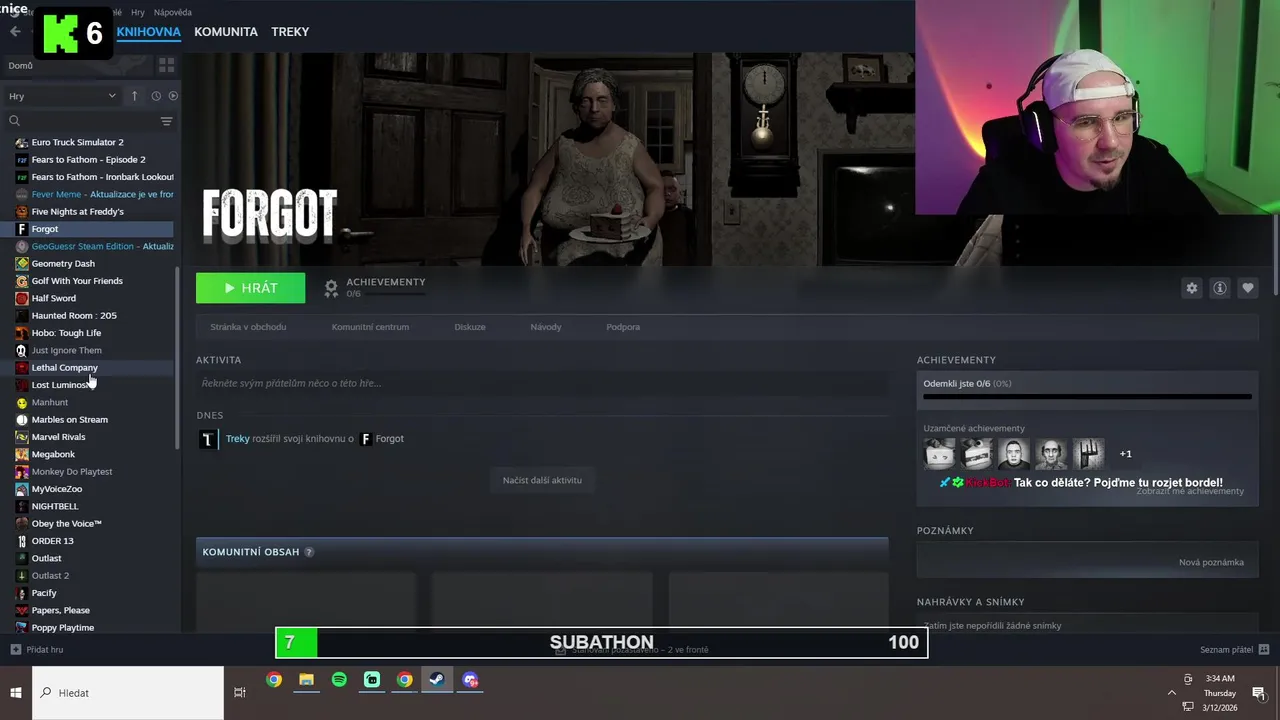Click the help icon beside Komunitní obsah

308,552
